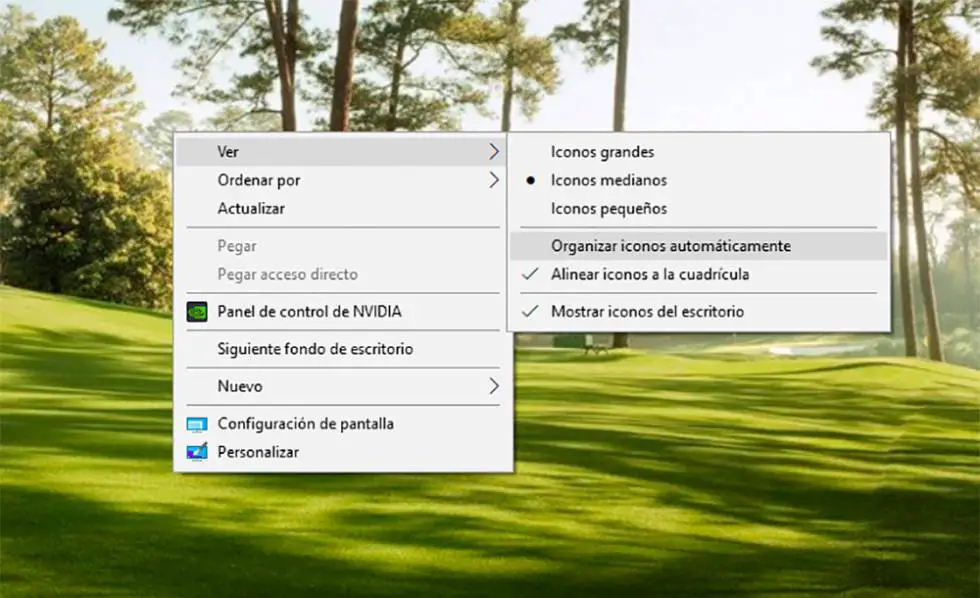This screenshot has height=598, width=980.
Task: Click the greyed Pegar entry
Action: (x=340, y=246)
